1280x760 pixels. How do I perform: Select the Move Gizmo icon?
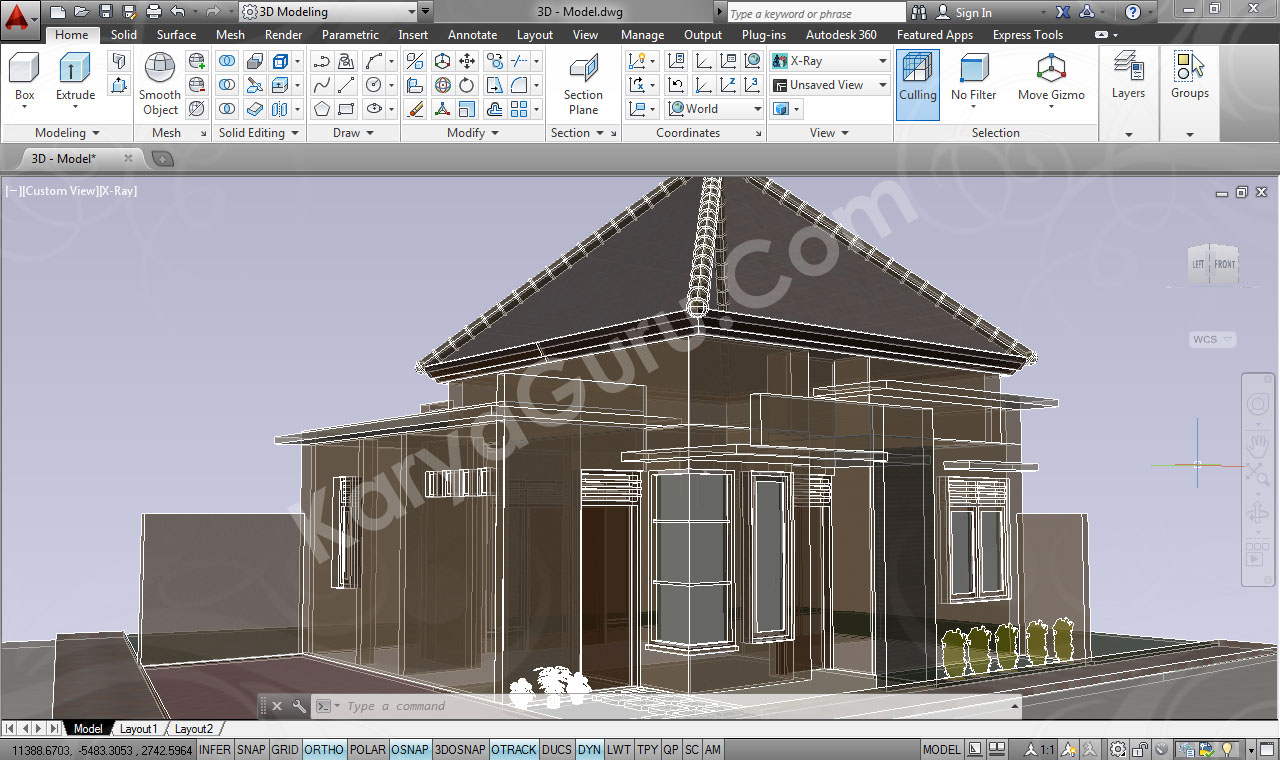[1051, 70]
